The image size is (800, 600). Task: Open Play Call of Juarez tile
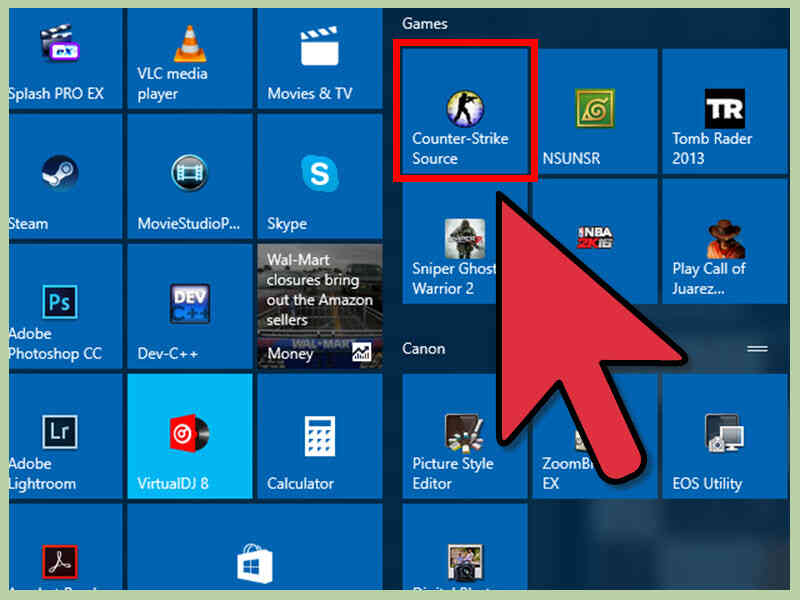(725, 241)
